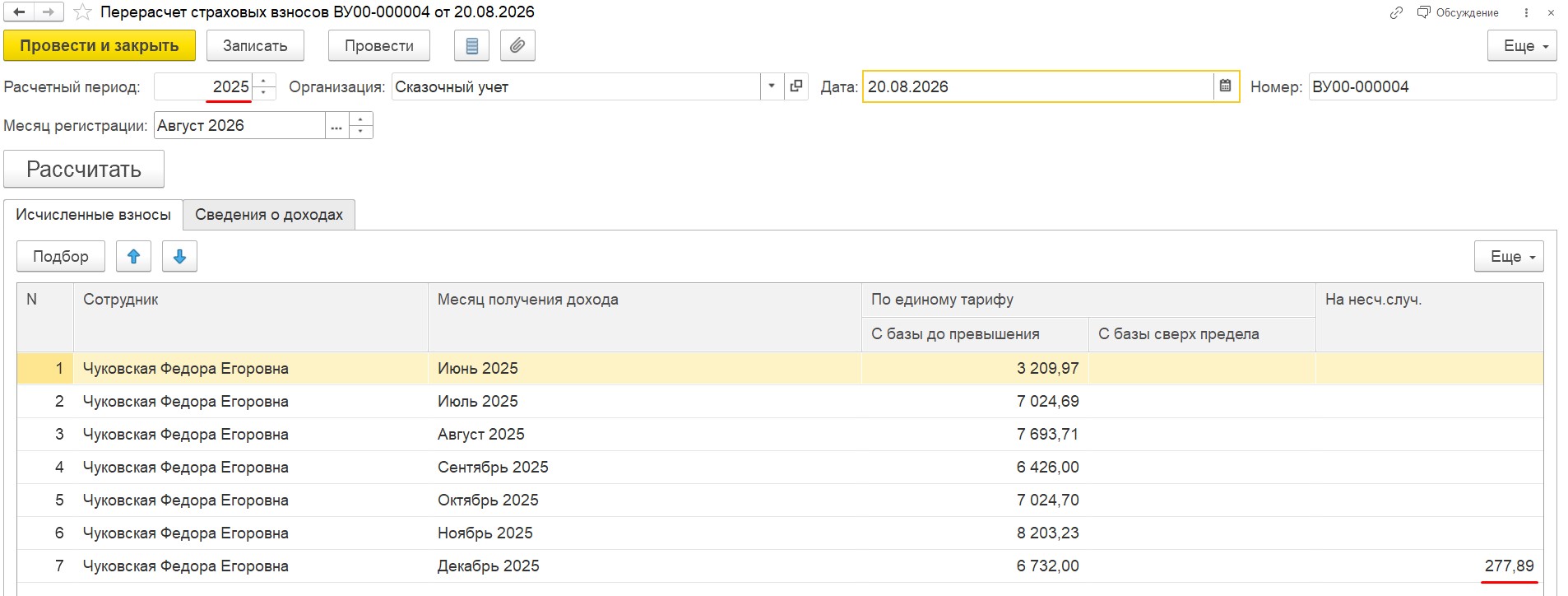Focus the Организация field

(x=576, y=87)
